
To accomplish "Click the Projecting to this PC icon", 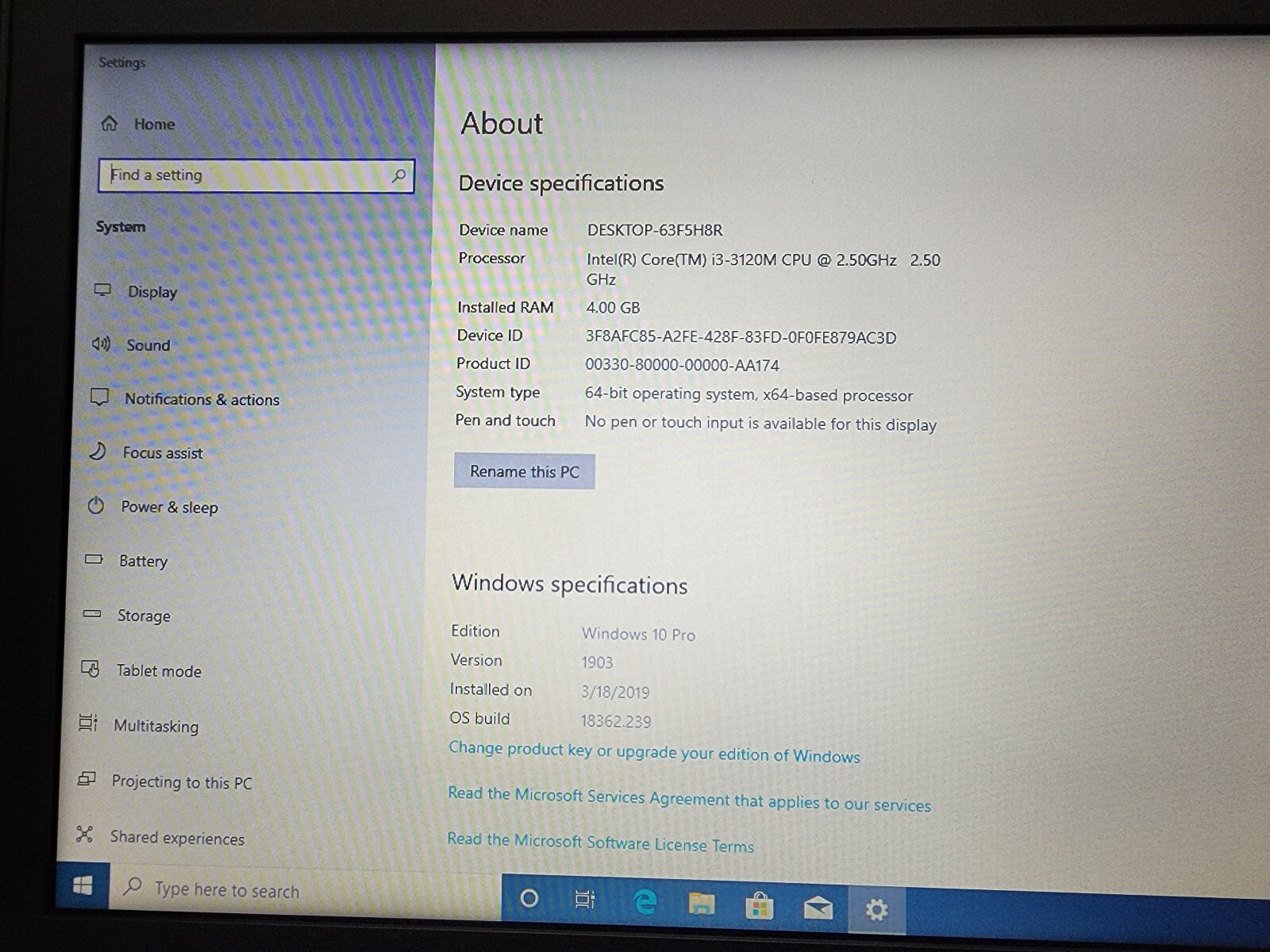I will coord(87,779).
